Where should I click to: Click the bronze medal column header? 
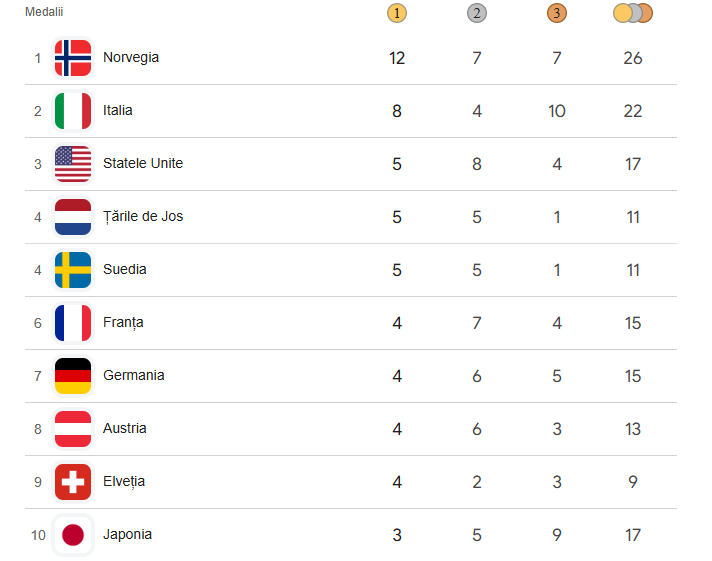point(557,13)
